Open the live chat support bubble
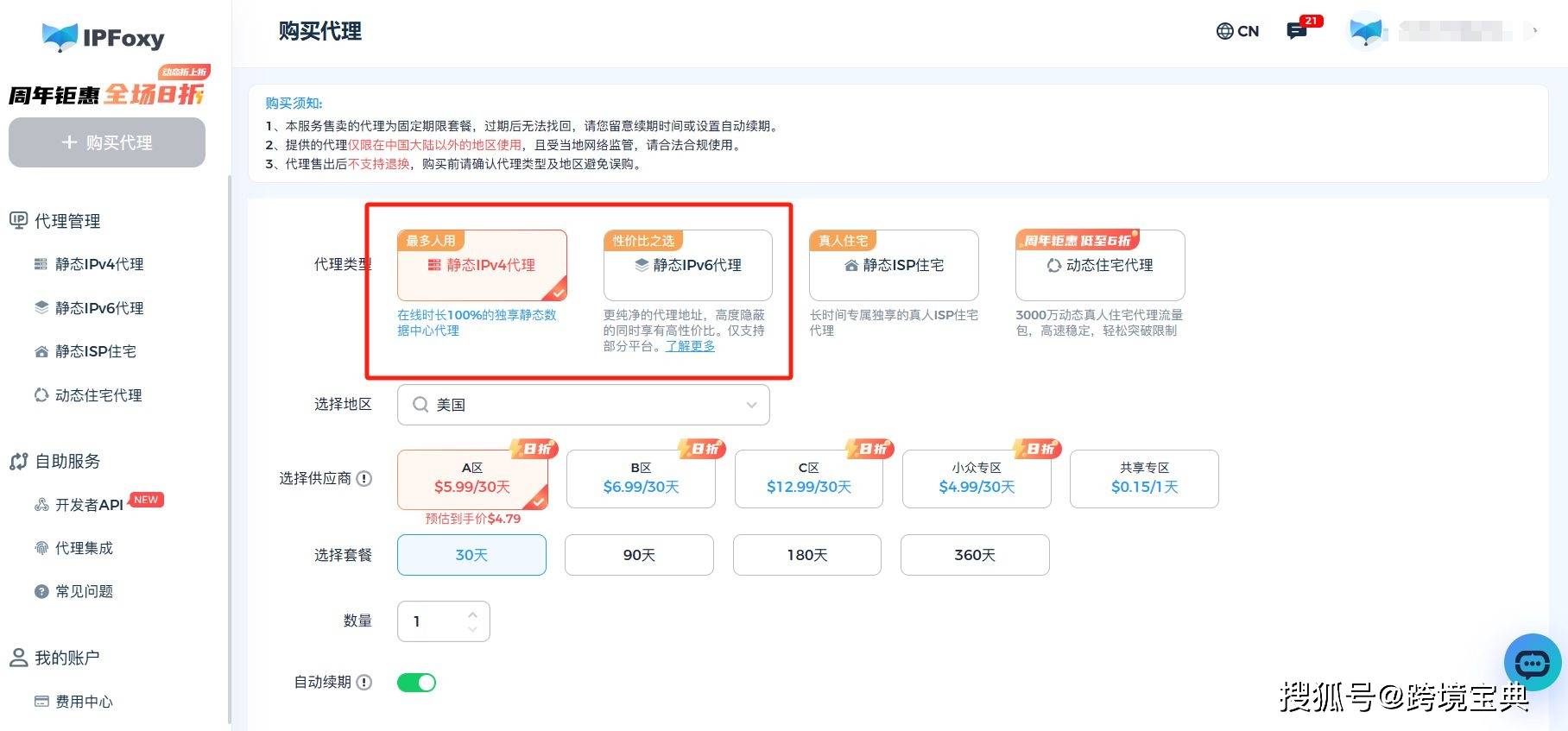The height and width of the screenshot is (731, 1568). [1532, 663]
